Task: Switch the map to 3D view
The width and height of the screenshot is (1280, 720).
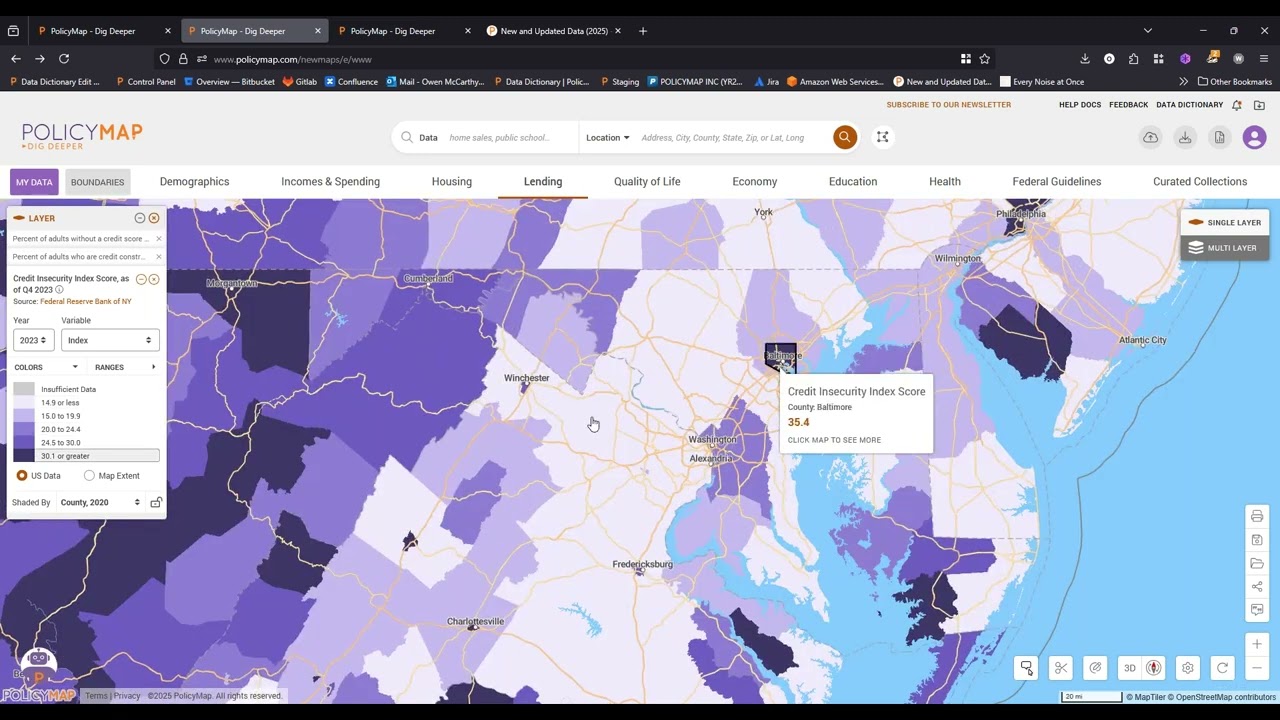Action: tap(1129, 668)
